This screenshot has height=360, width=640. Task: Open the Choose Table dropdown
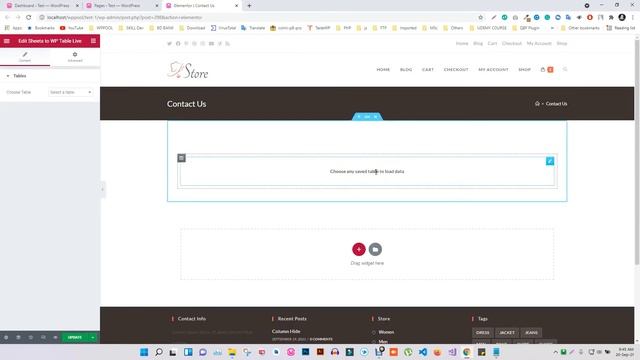coord(70,92)
